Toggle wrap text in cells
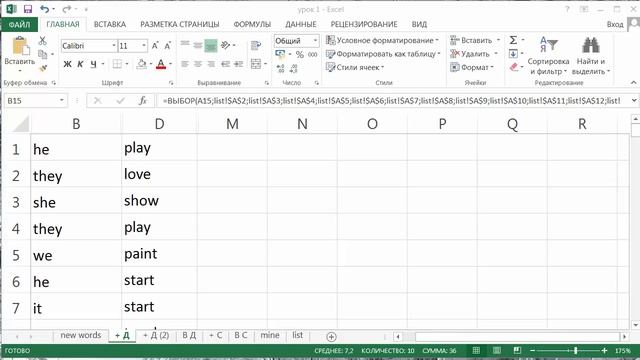The width and height of the screenshot is (640, 360). [256, 45]
